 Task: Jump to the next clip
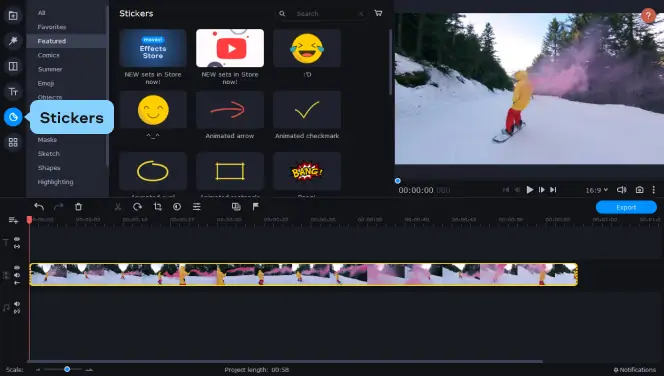[553, 190]
